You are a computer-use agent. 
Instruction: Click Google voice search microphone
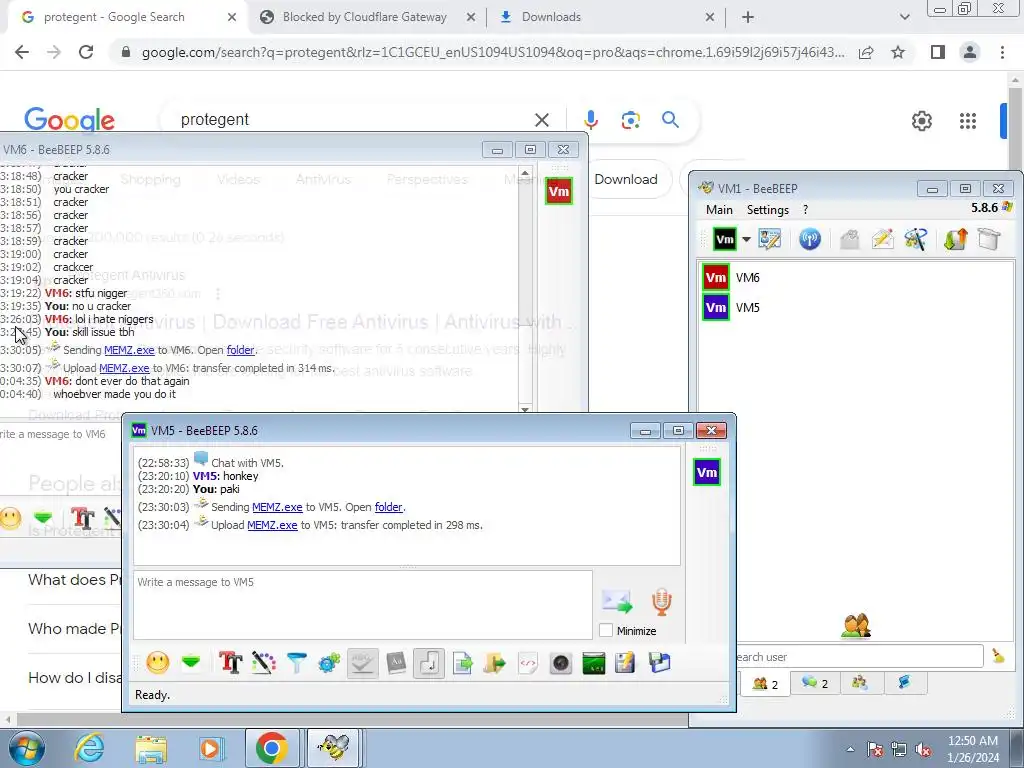[x=591, y=120]
